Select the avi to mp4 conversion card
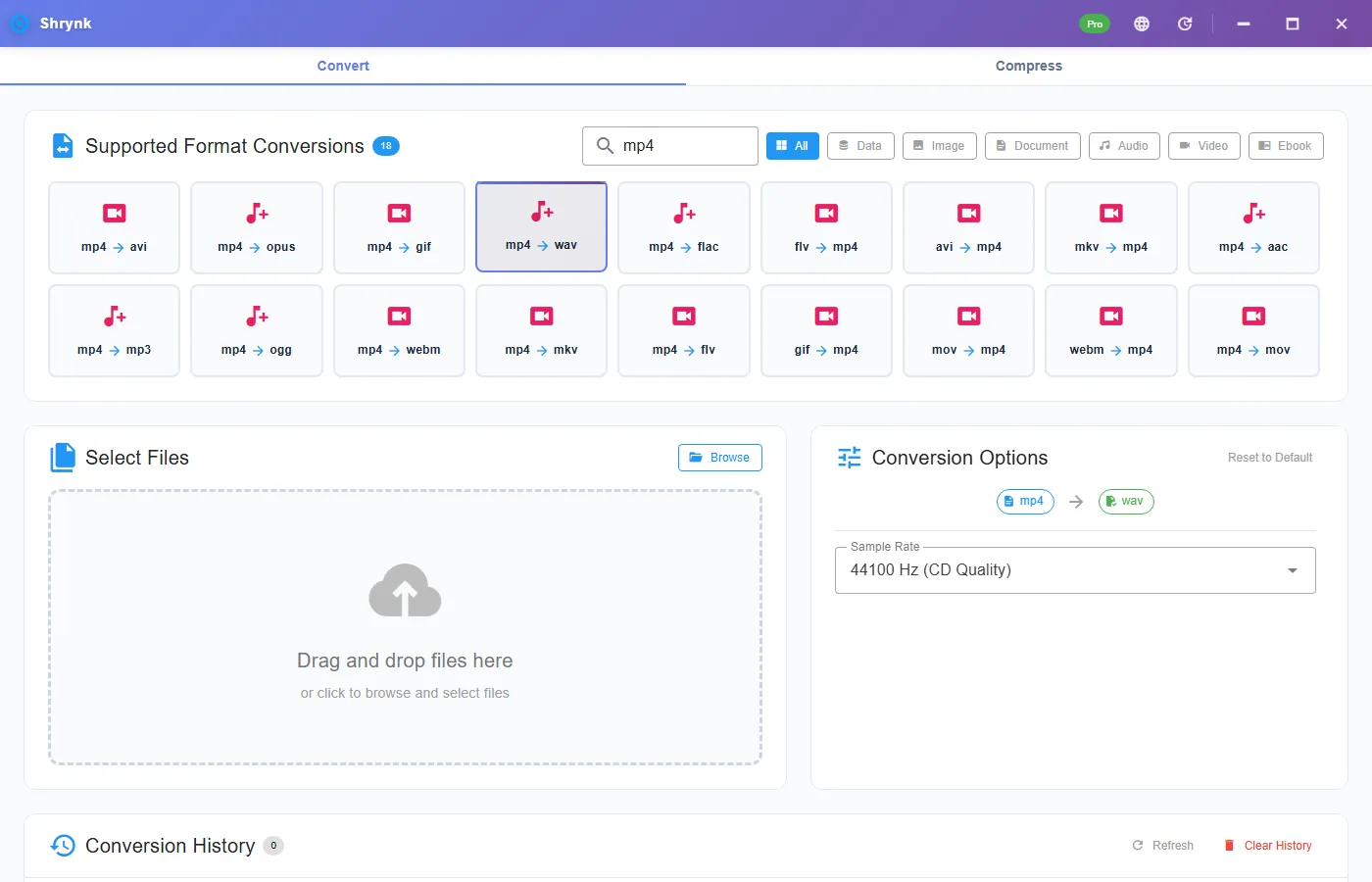Screen dimensions: 1372x882 (x=968, y=227)
